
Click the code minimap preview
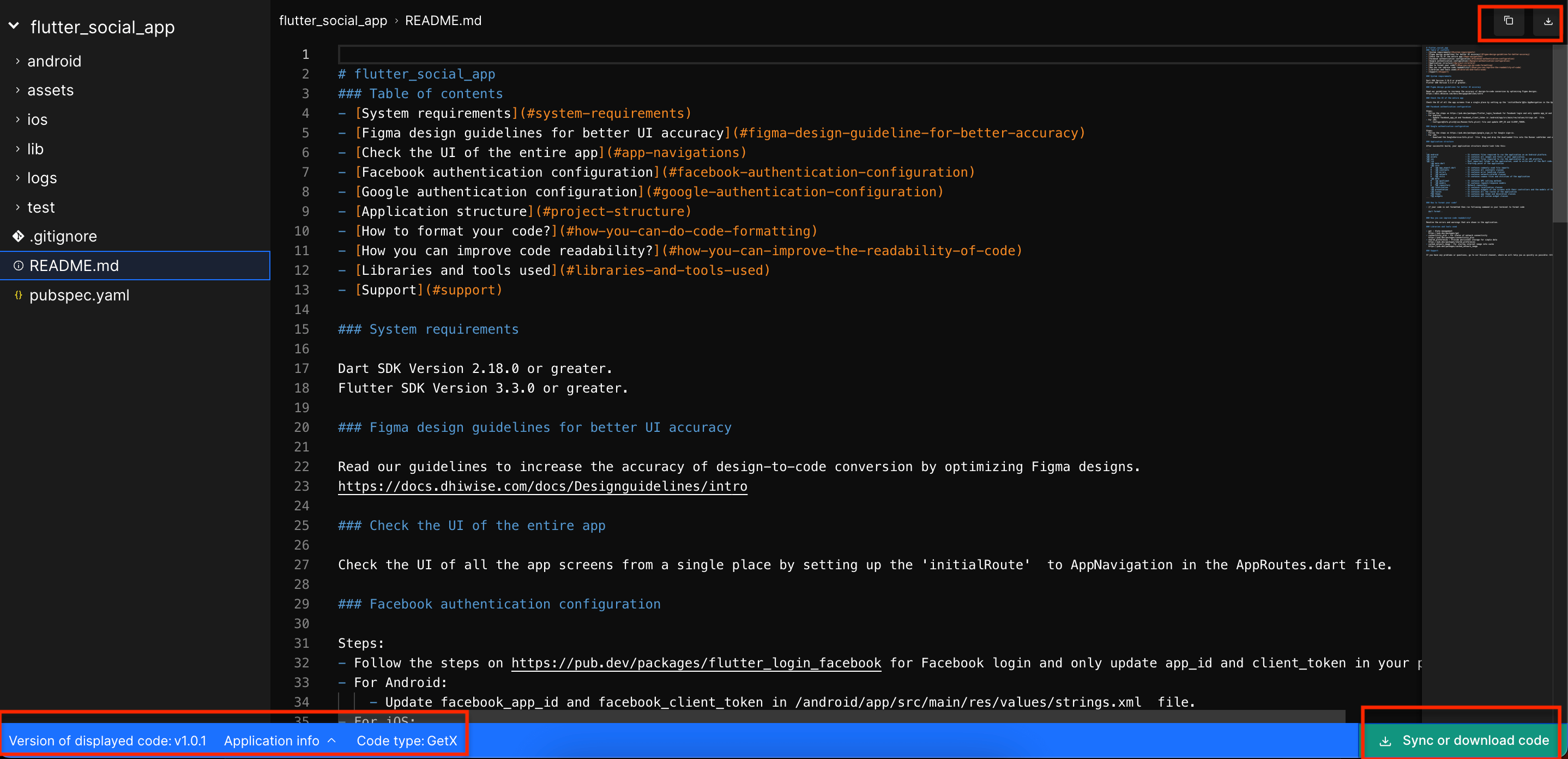click(1487, 152)
